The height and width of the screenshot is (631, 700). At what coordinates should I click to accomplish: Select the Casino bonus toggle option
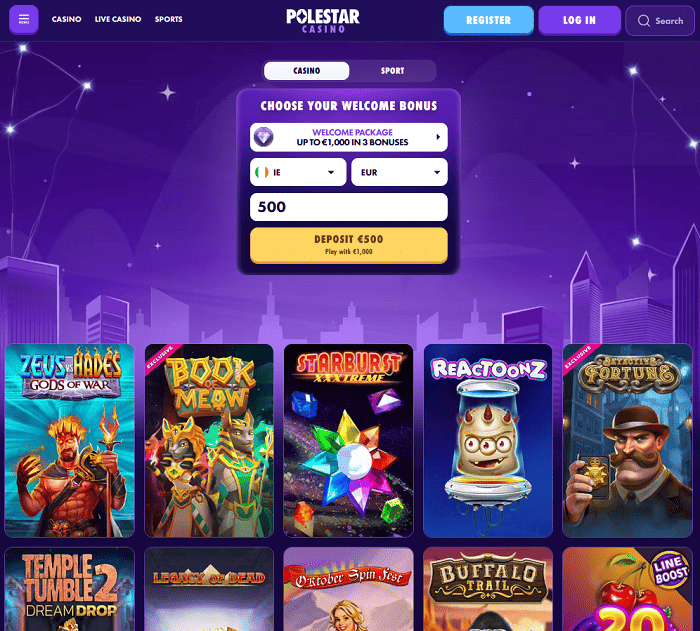(x=306, y=71)
